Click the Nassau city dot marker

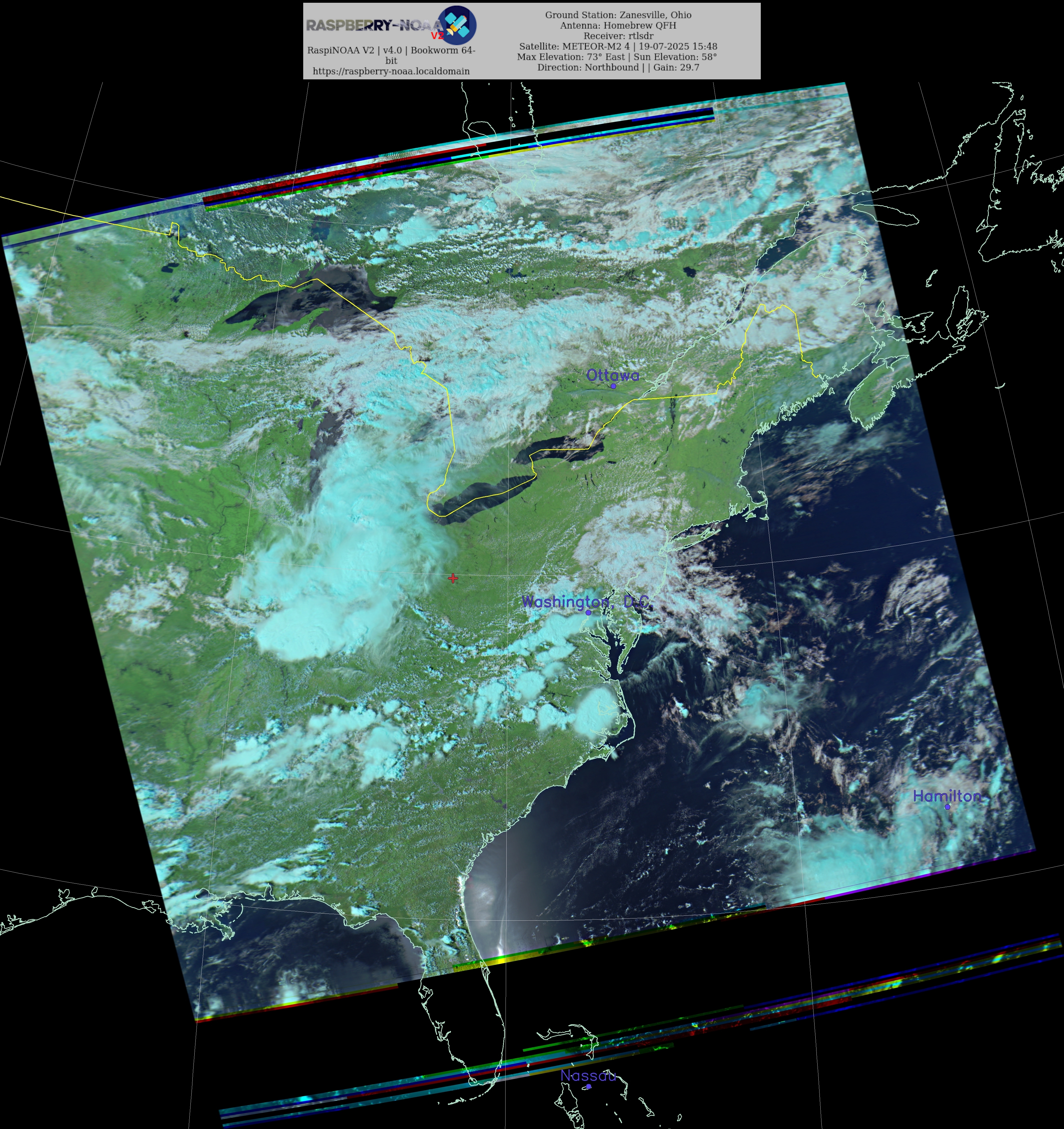[x=589, y=1086]
